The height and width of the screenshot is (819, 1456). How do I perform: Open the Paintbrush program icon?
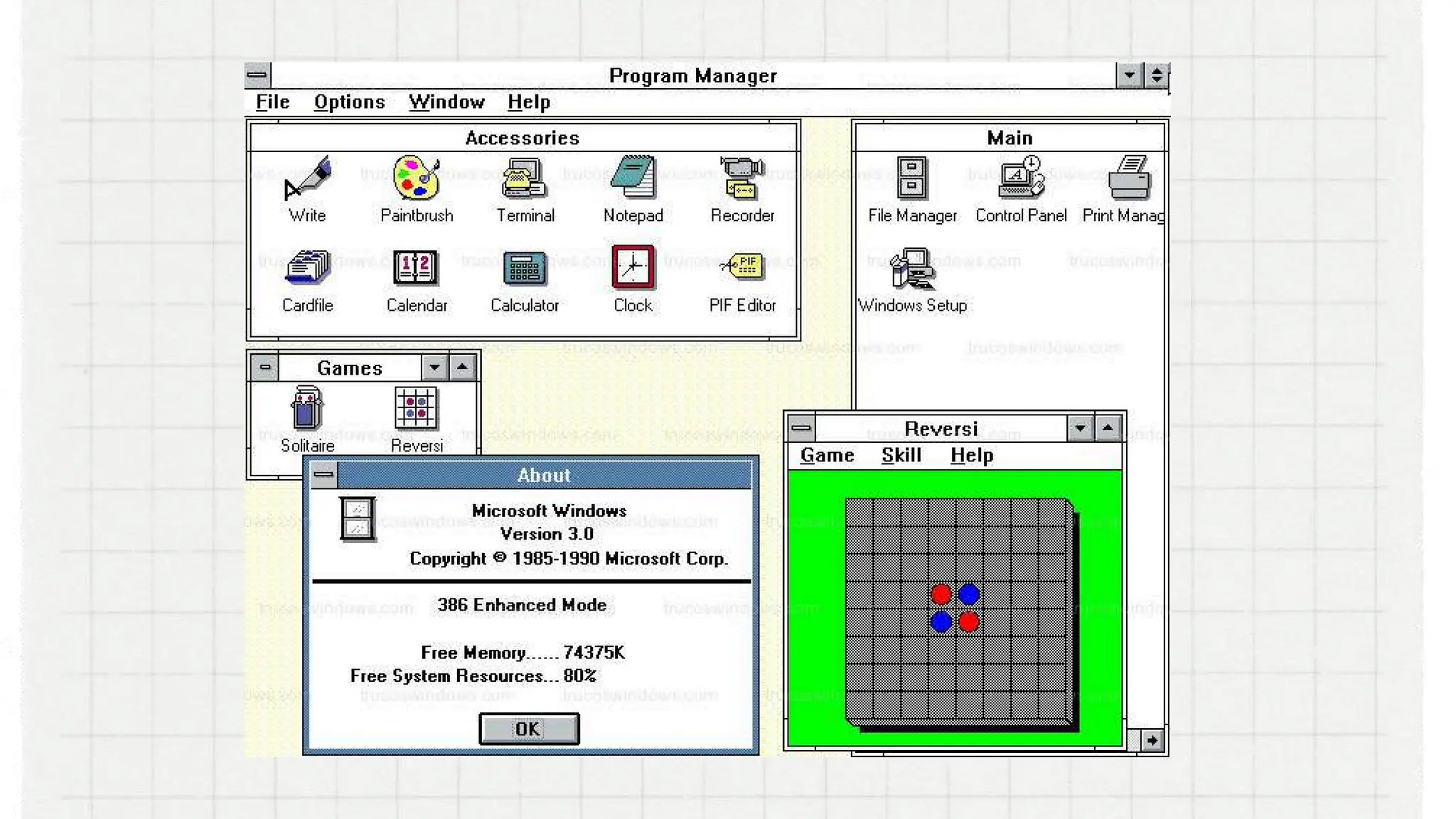tap(417, 178)
